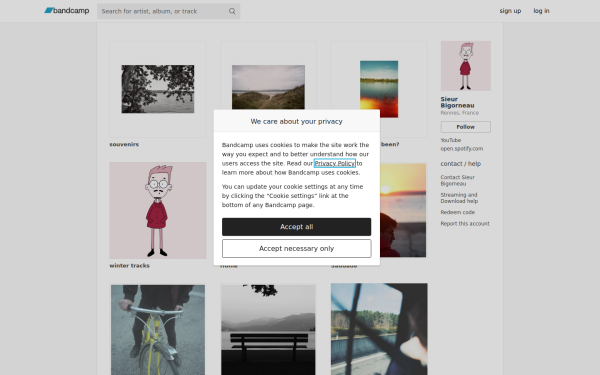The image size is (600, 375).
Task: Open the souvenirs album cover
Action: click(158, 89)
